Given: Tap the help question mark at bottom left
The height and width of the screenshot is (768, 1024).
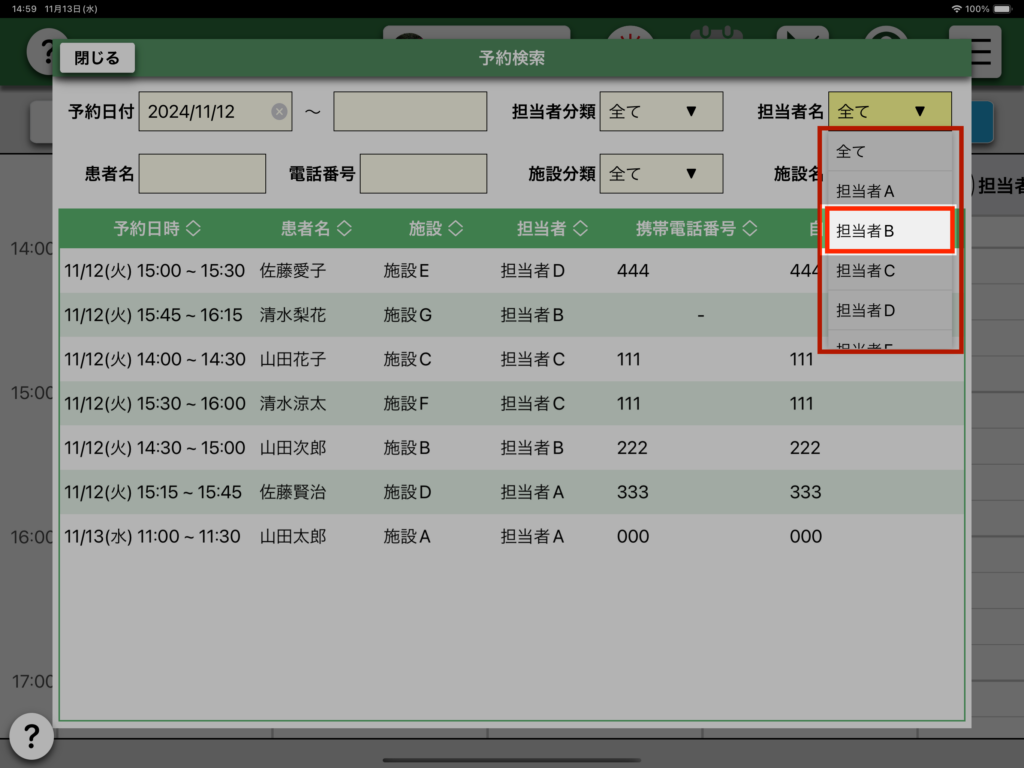Looking at the screenshot, I should pyautogui.click(x=31, y=737).
